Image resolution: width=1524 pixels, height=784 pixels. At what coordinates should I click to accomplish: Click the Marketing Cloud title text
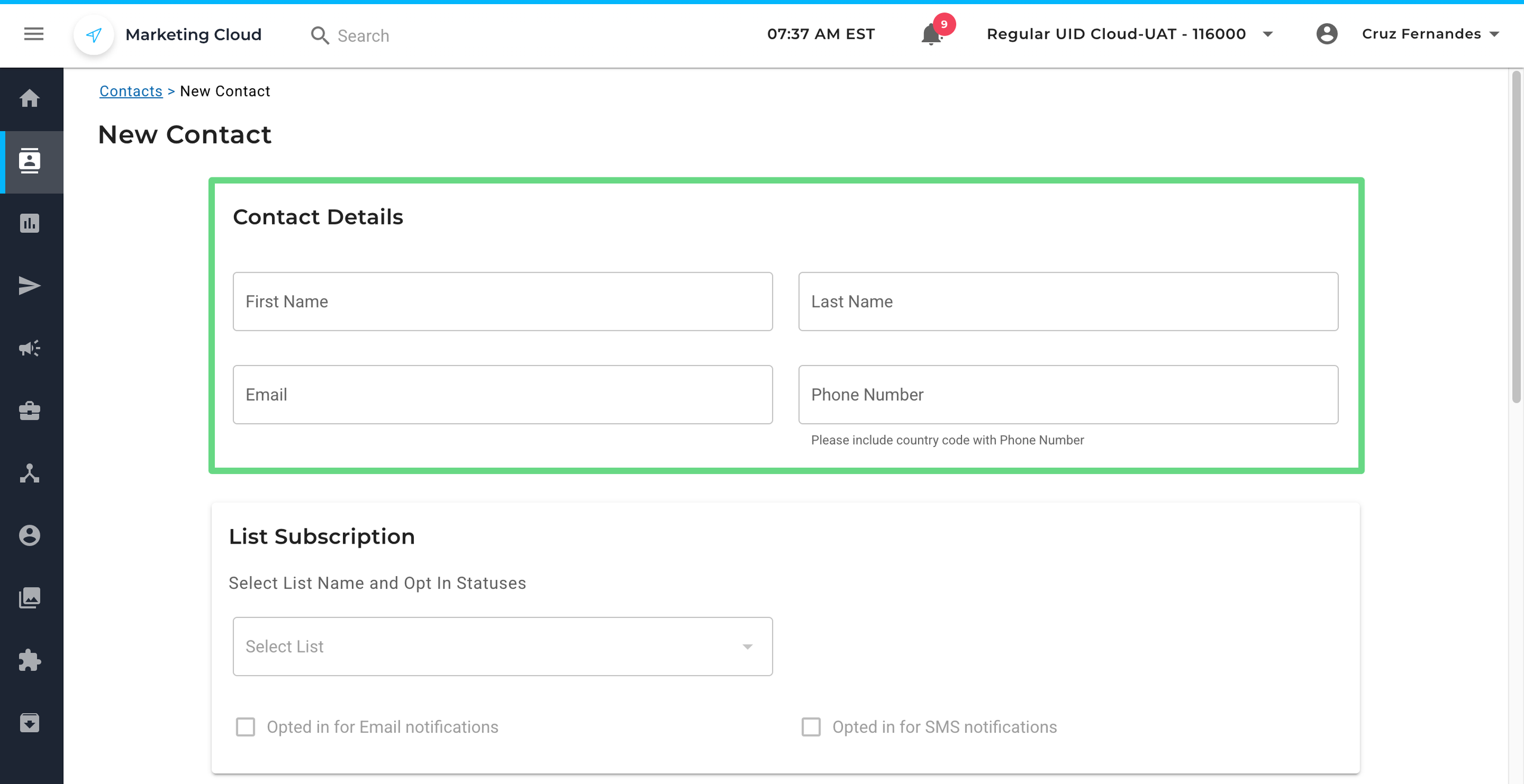tap(193, 35)
